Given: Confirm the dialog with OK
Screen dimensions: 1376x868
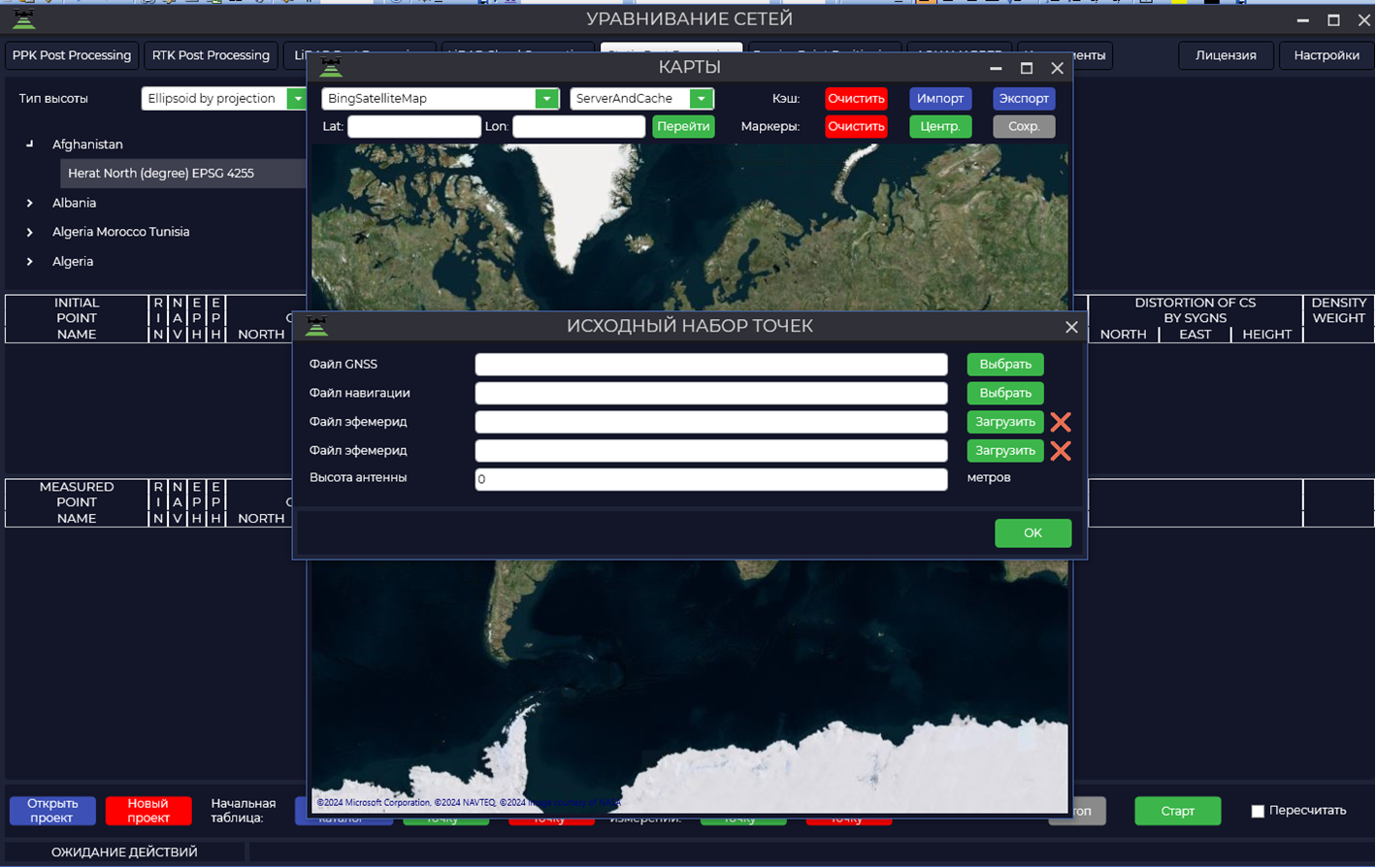Looking at the screenshot, I should click(1032, 533).
